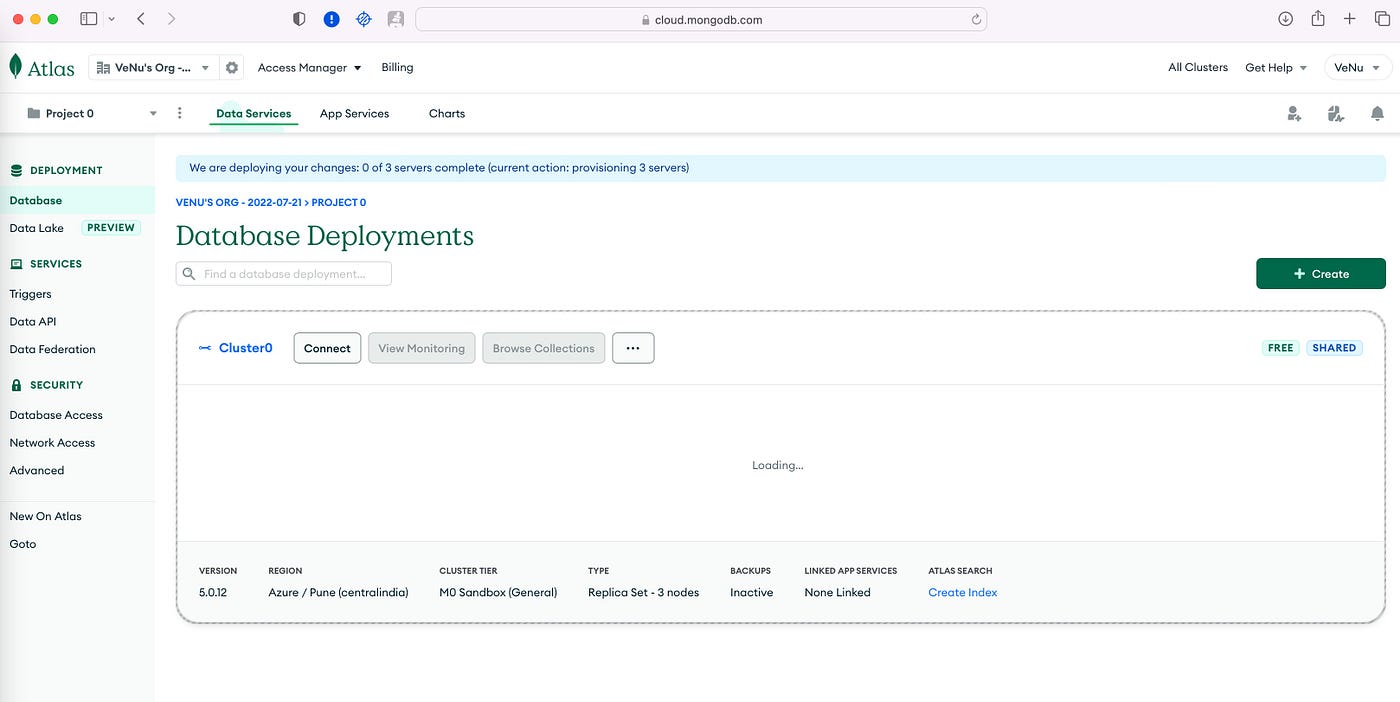Screen dimensions: 1400x702
Task: Open Network Access in sidebar
Action: [52, 443]
